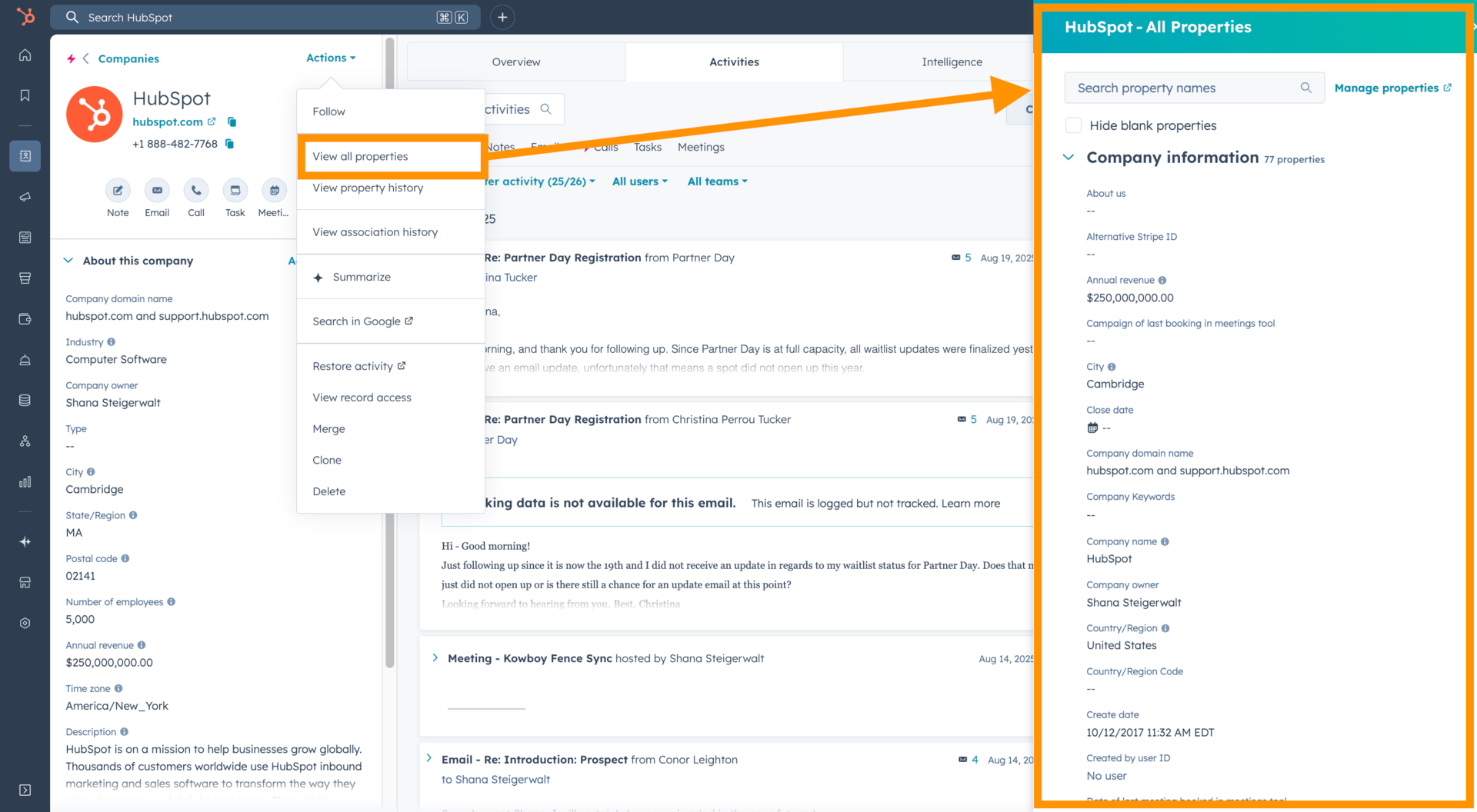This screenshot has width=1477, height=812.
Task: Open the CRM contacts icon in sidebar
Action: click(25, 156)
